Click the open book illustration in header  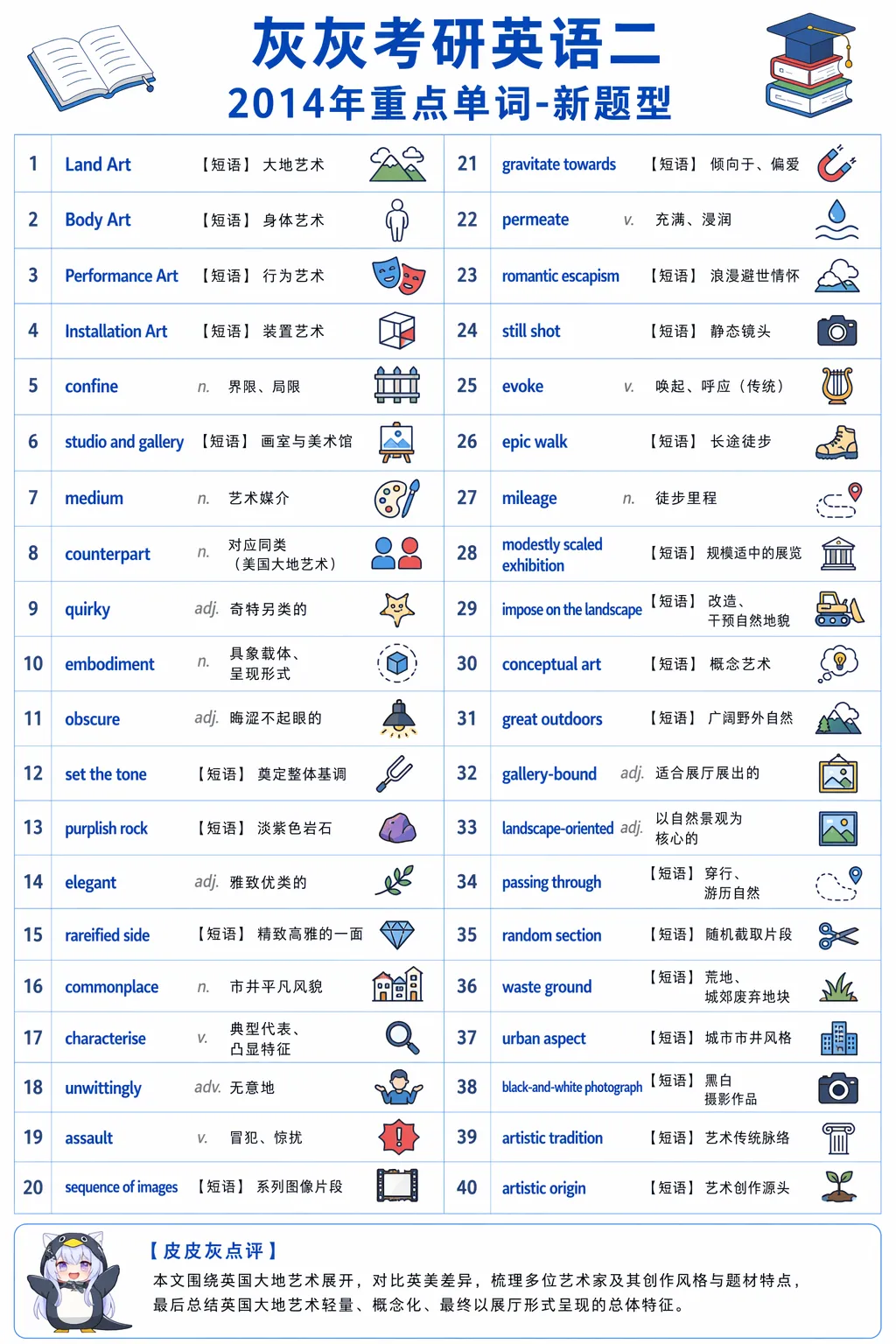(x=92, y=67)
